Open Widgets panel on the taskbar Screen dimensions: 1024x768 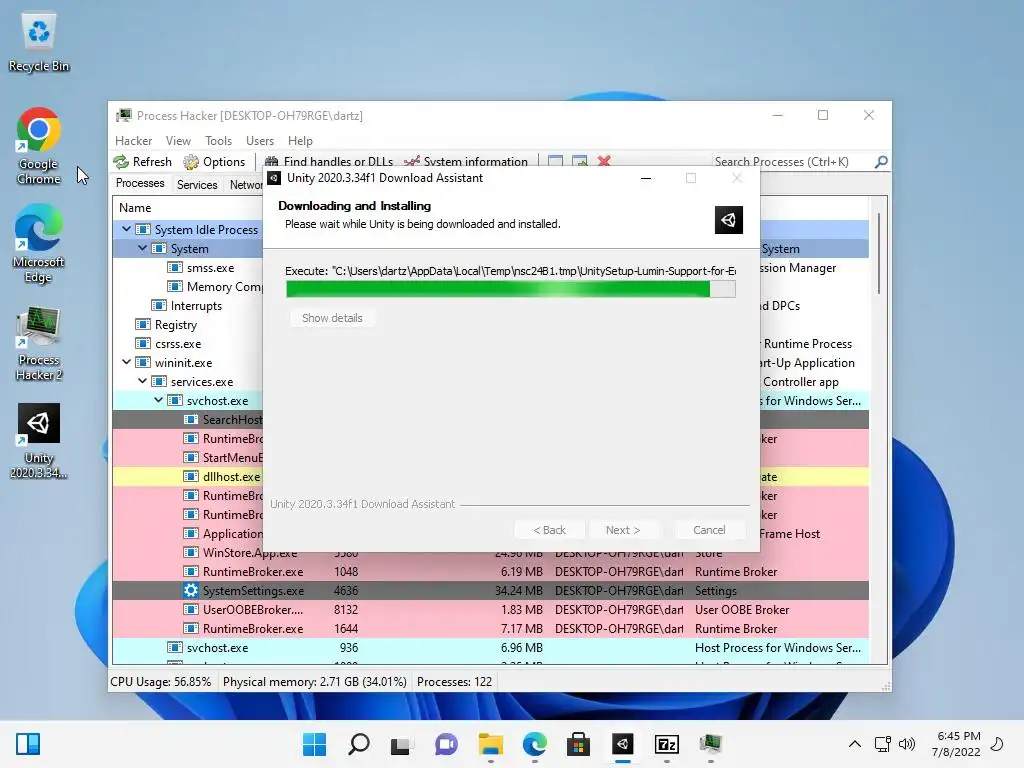coord(28,744)
